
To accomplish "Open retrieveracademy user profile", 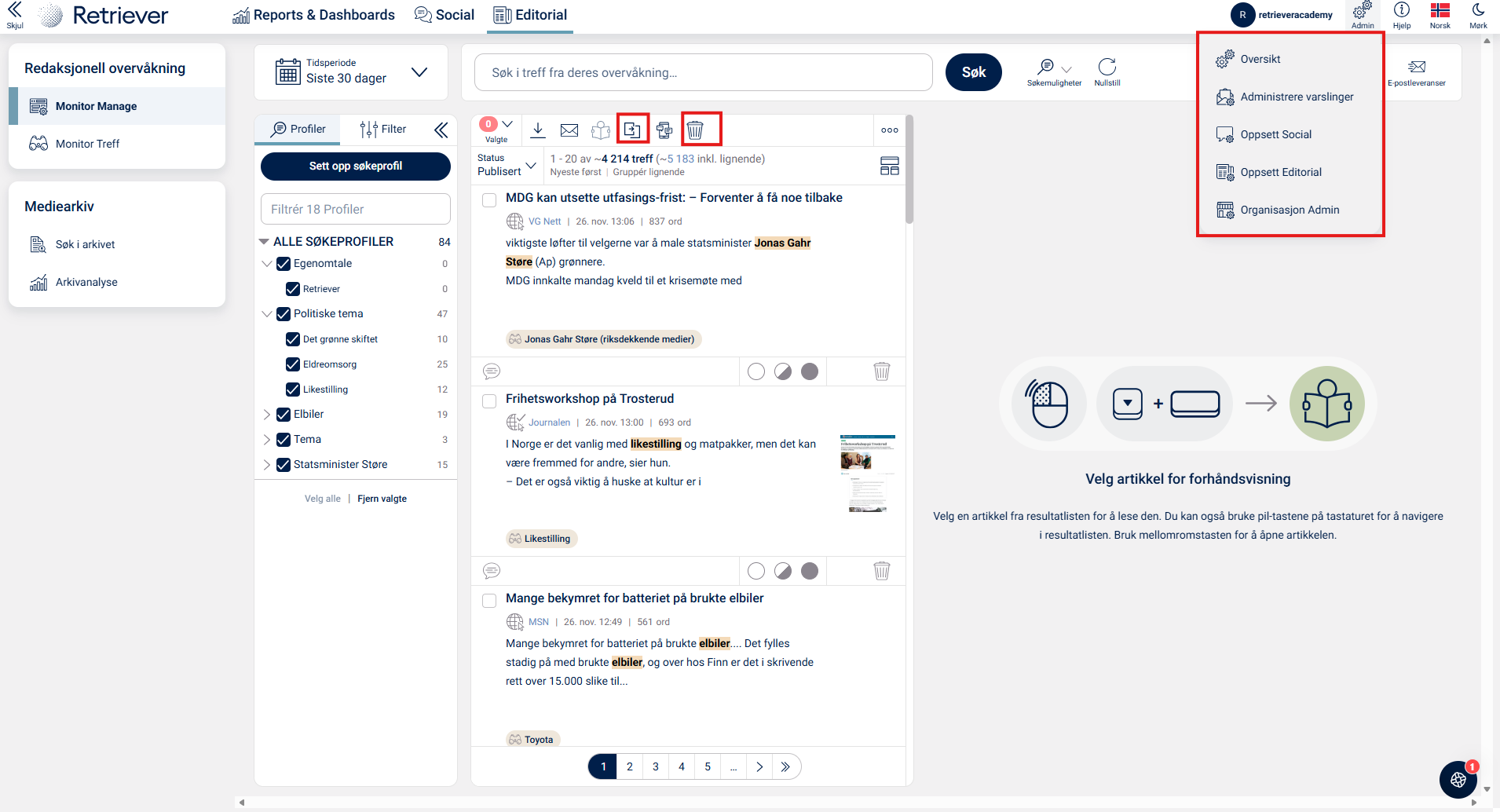I will point(1282,15).
